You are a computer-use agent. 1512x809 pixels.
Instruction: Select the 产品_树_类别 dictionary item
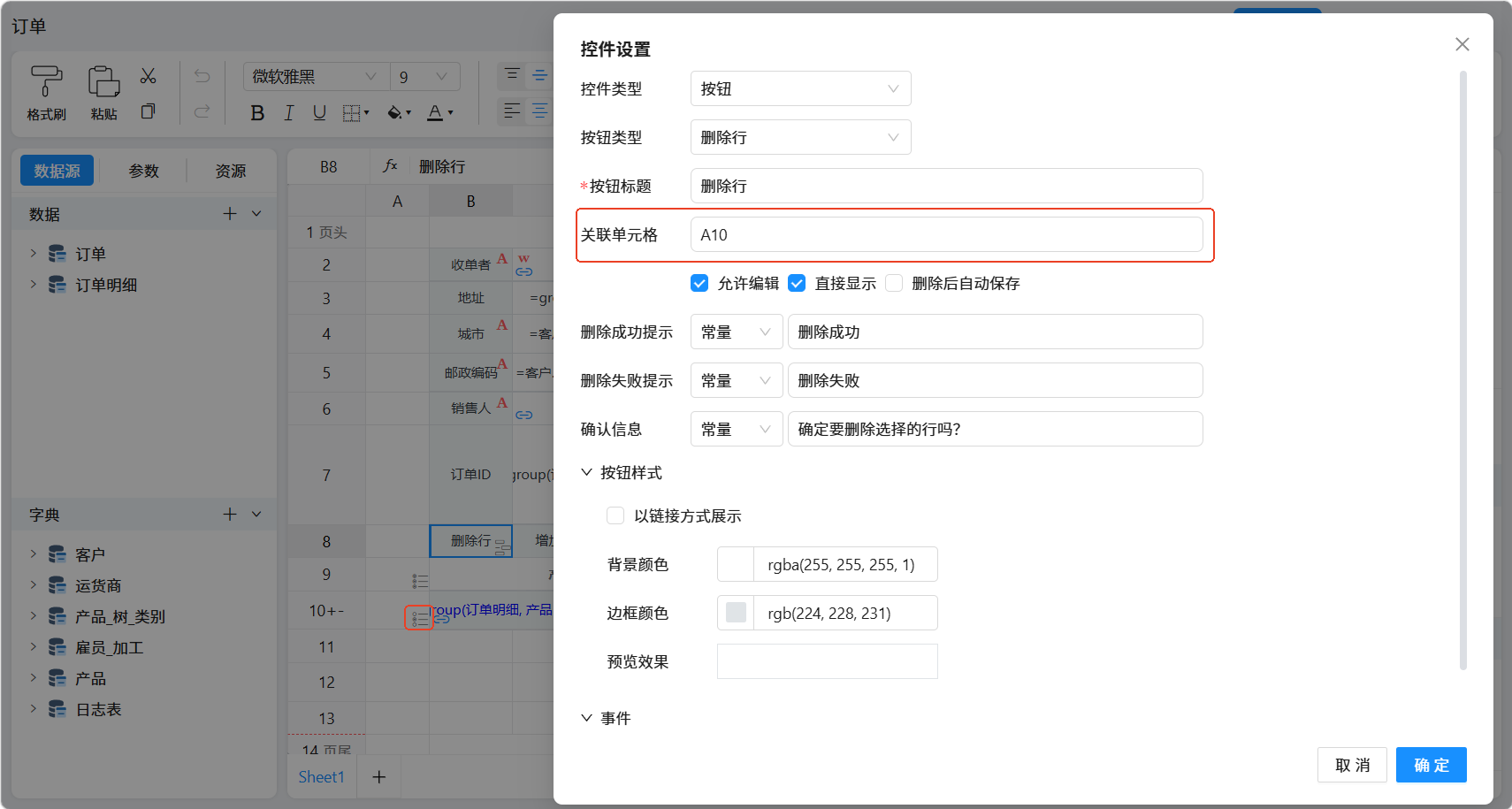[x=120, y=616]
